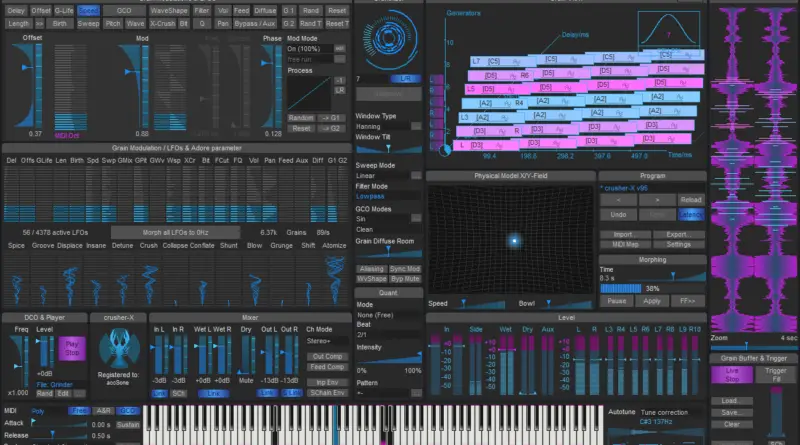Switch to the Filter parameter tab
This screenshot has height=445, width=800.
coord(202,11)
